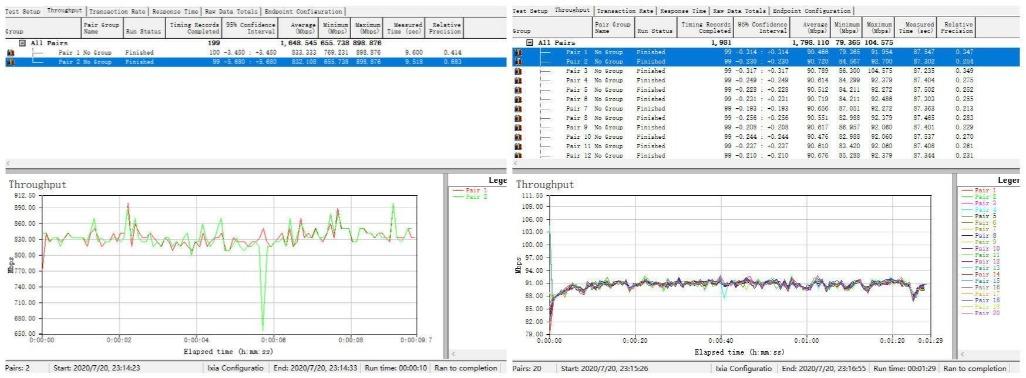1026x378 pixels.
Task: Collapse All Pairs group with 199 records
Action: point(22,43)
